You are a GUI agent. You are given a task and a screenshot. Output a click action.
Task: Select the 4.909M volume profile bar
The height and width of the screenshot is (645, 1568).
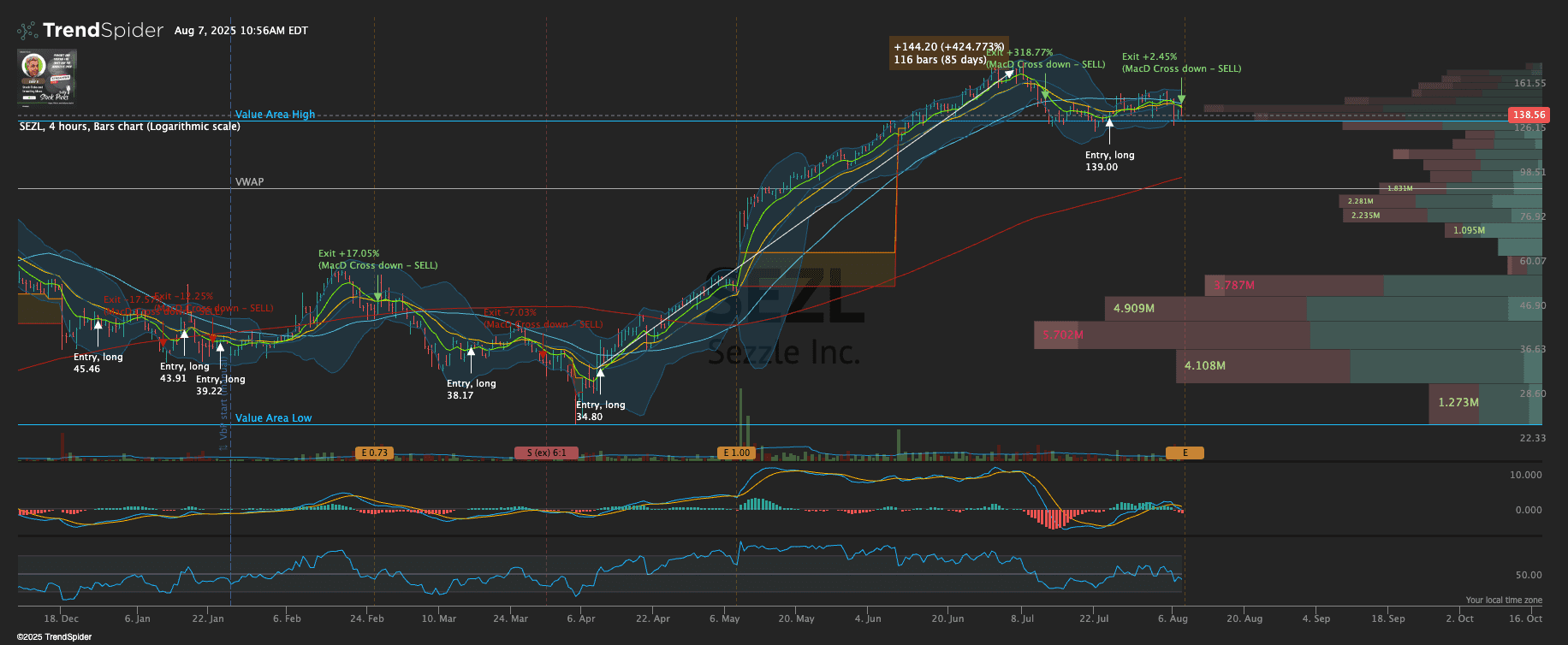pyautogui.click(x=1323, y=309)
